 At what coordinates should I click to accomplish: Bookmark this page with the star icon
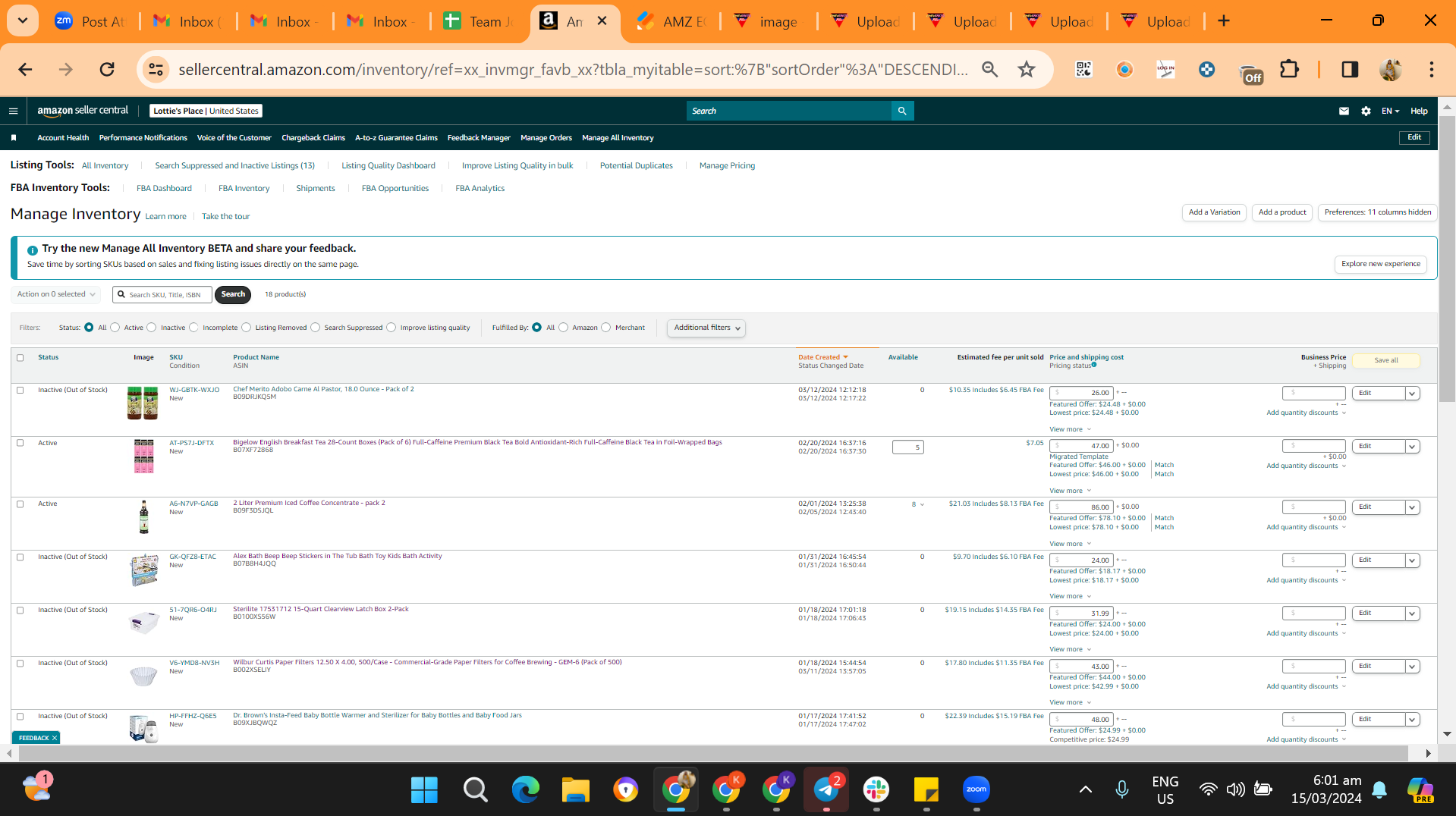click(x=1027, y=70)
